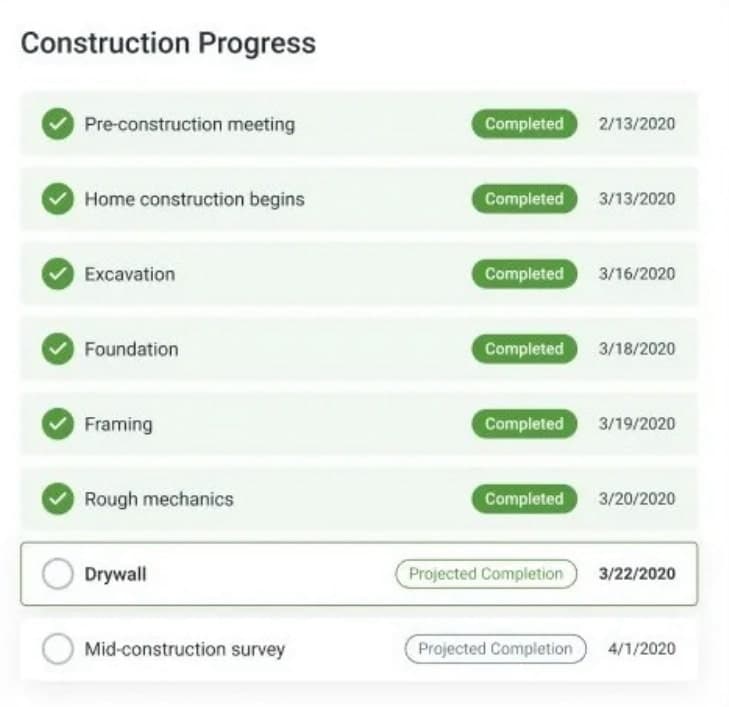This screenshot has width=729, height=707.
Task: Click the Completed badge for Framing
Action: (524, 424)
